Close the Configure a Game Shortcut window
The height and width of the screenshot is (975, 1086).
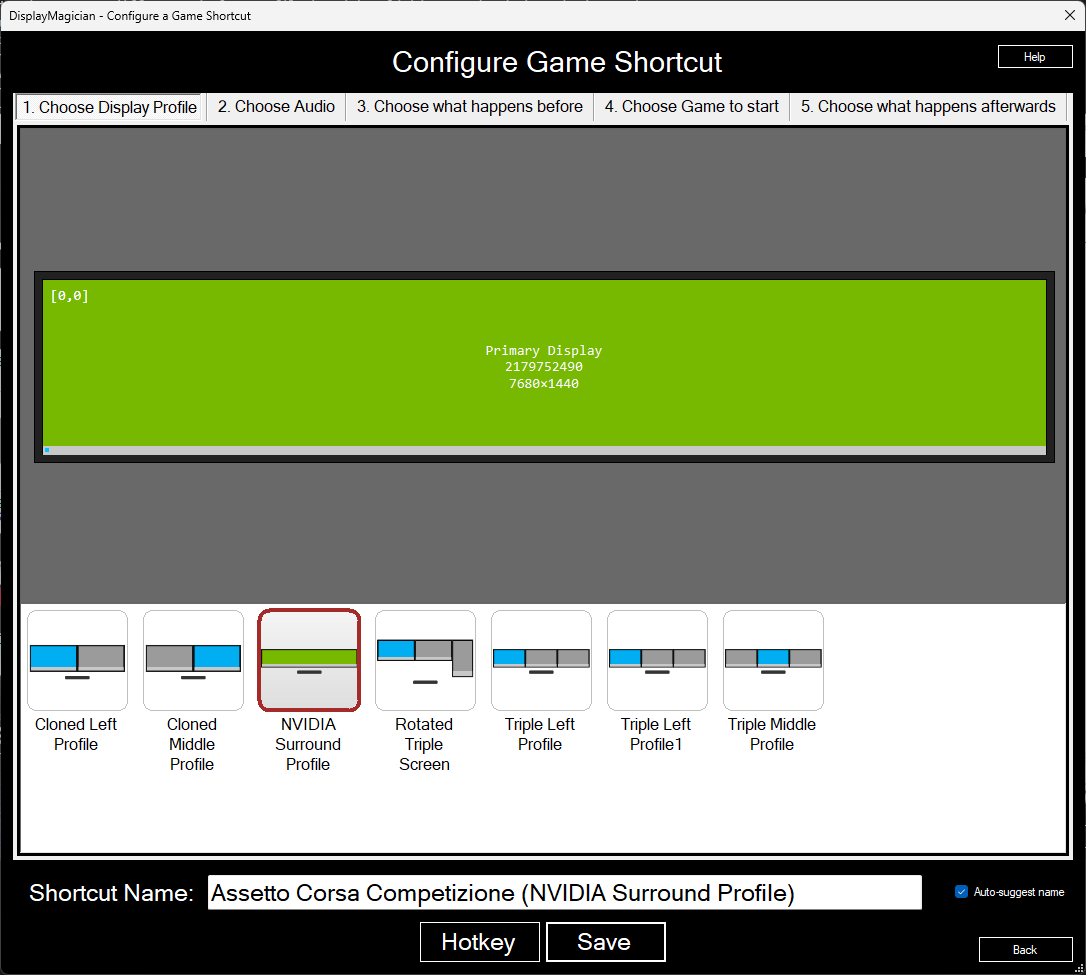[1069, 15]
